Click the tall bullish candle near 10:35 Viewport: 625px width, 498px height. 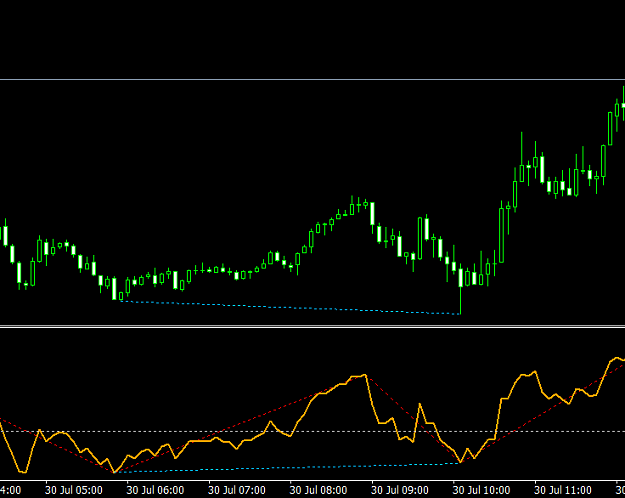click(x=501, y=232)
